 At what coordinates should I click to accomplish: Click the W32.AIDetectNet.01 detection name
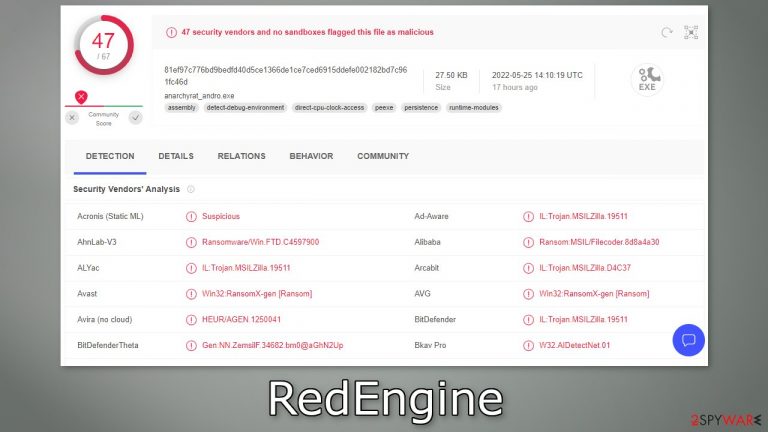pos(575,345)
